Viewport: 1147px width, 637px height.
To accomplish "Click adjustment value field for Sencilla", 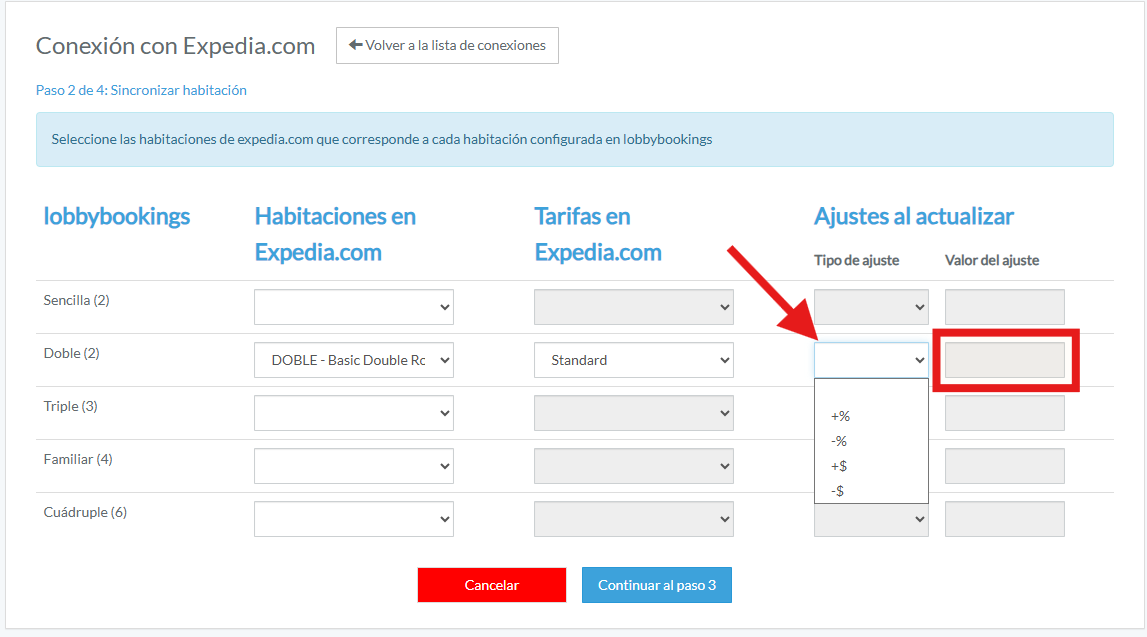I will [x=1004, y=307].
